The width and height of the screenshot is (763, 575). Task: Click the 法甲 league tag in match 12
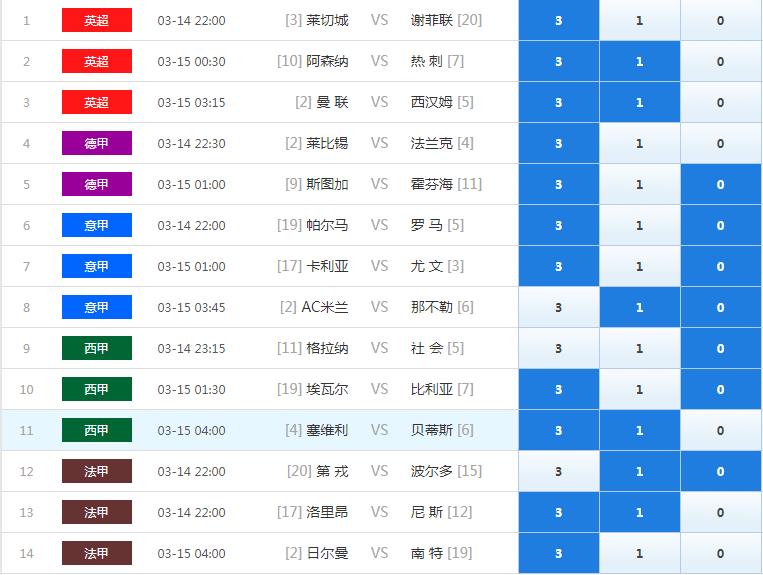point(97,471)
